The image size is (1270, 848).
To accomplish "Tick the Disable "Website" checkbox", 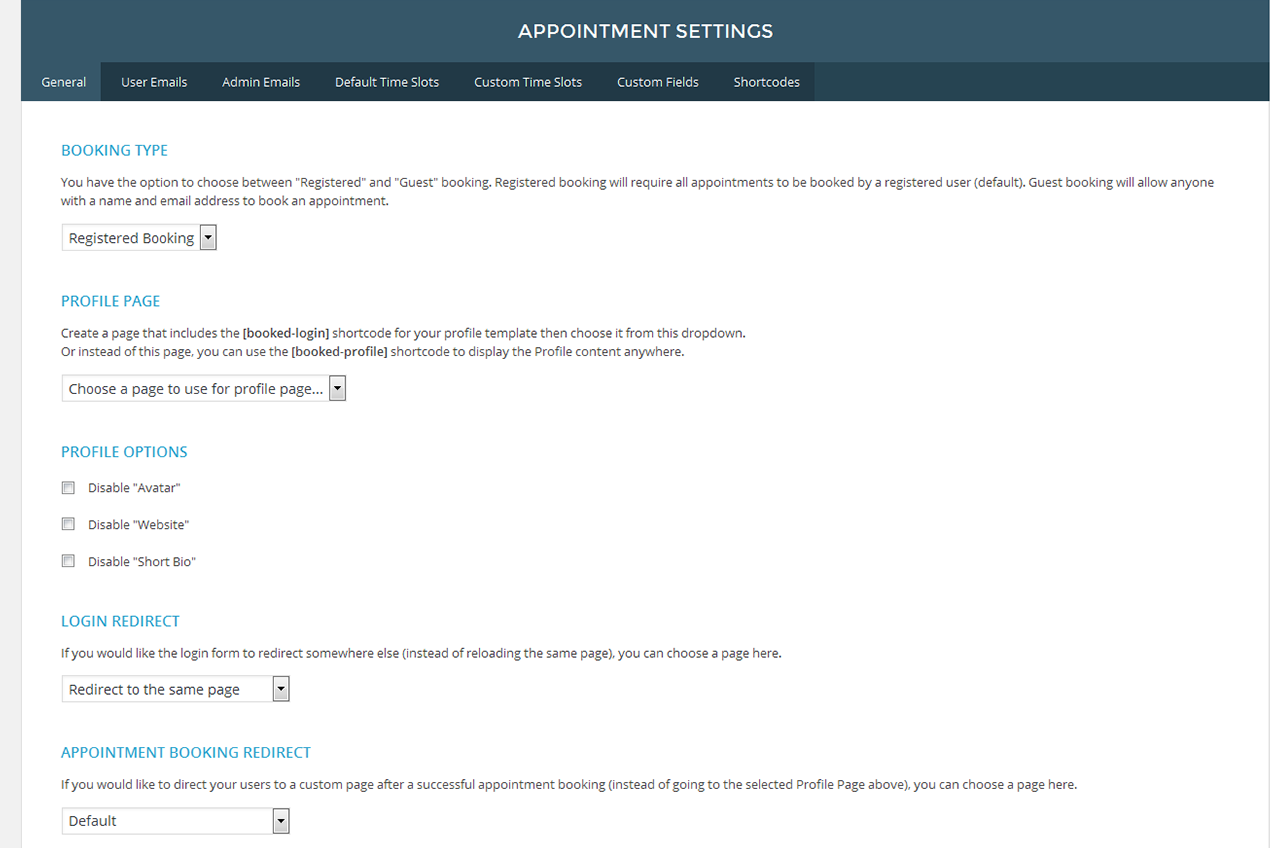I will tap(68, 524).
